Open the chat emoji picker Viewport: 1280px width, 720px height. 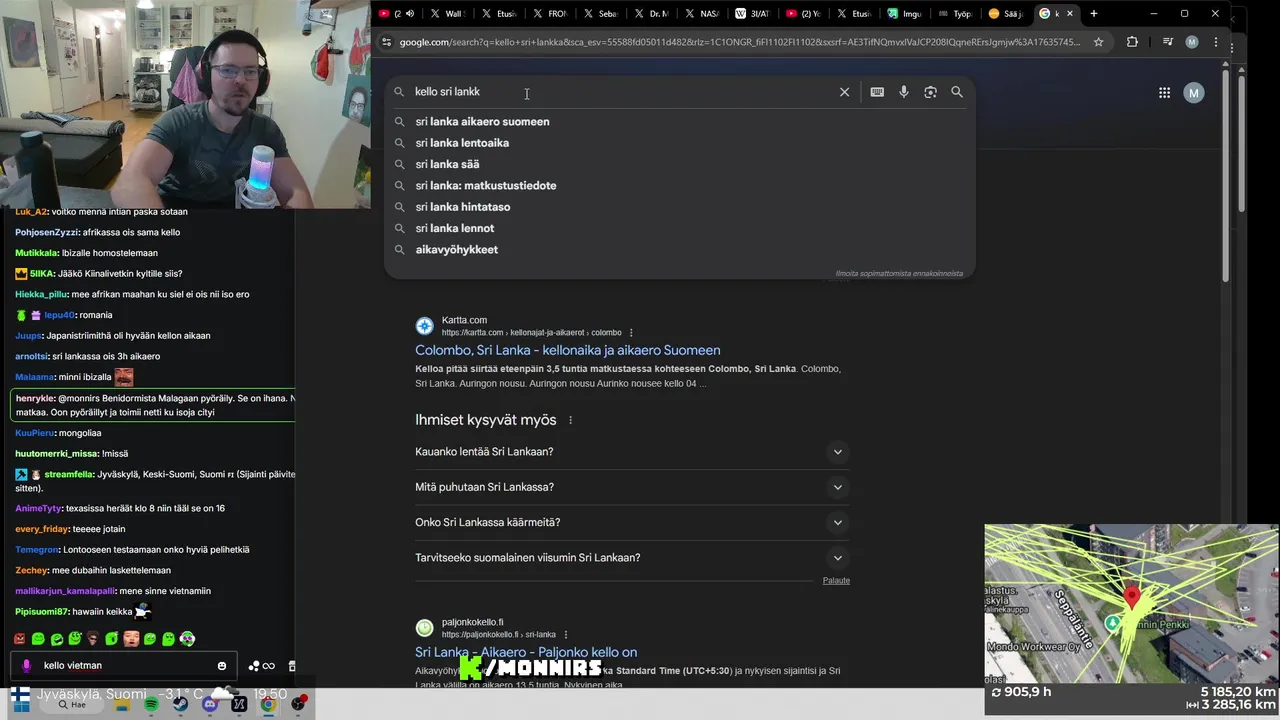click(222, 666)
